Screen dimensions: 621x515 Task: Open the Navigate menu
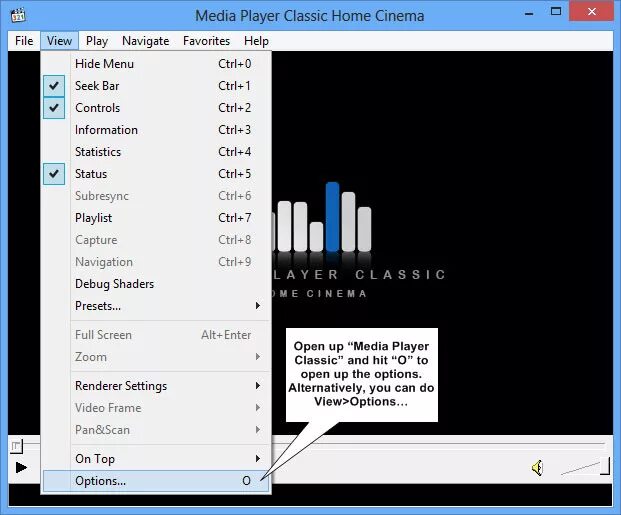145,41
